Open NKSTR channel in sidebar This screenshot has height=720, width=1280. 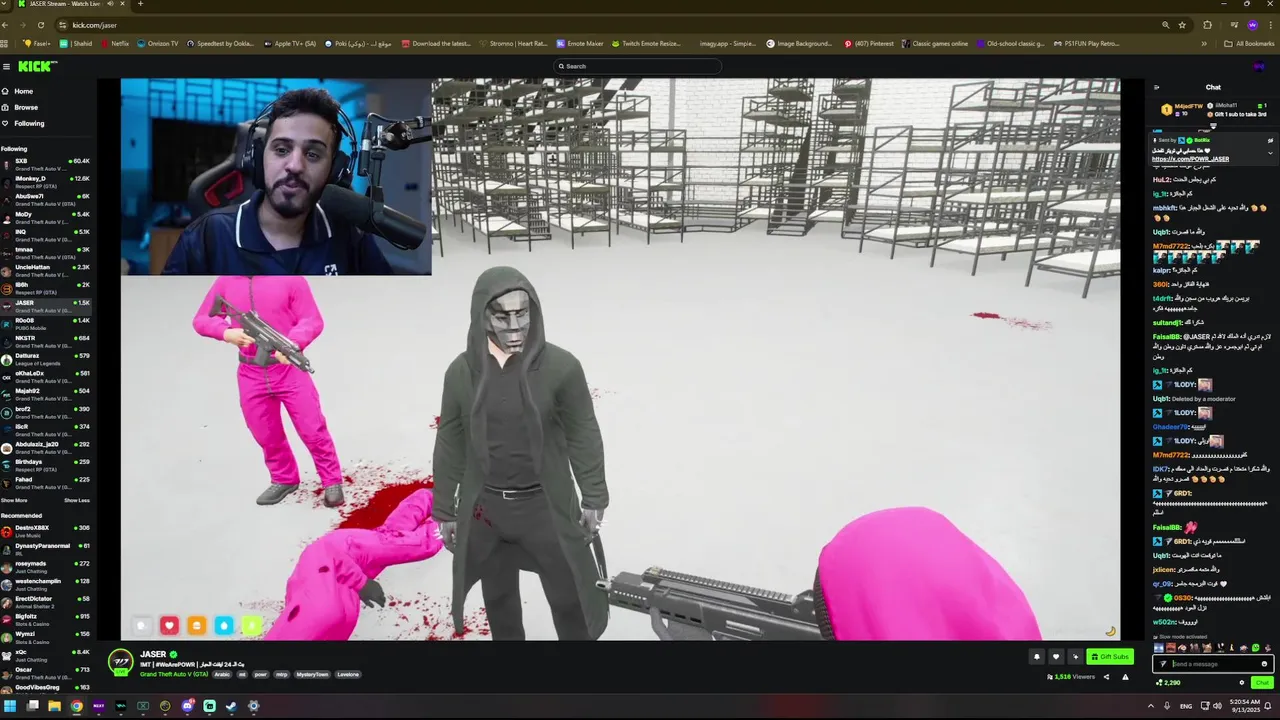[x=47, y=341]
